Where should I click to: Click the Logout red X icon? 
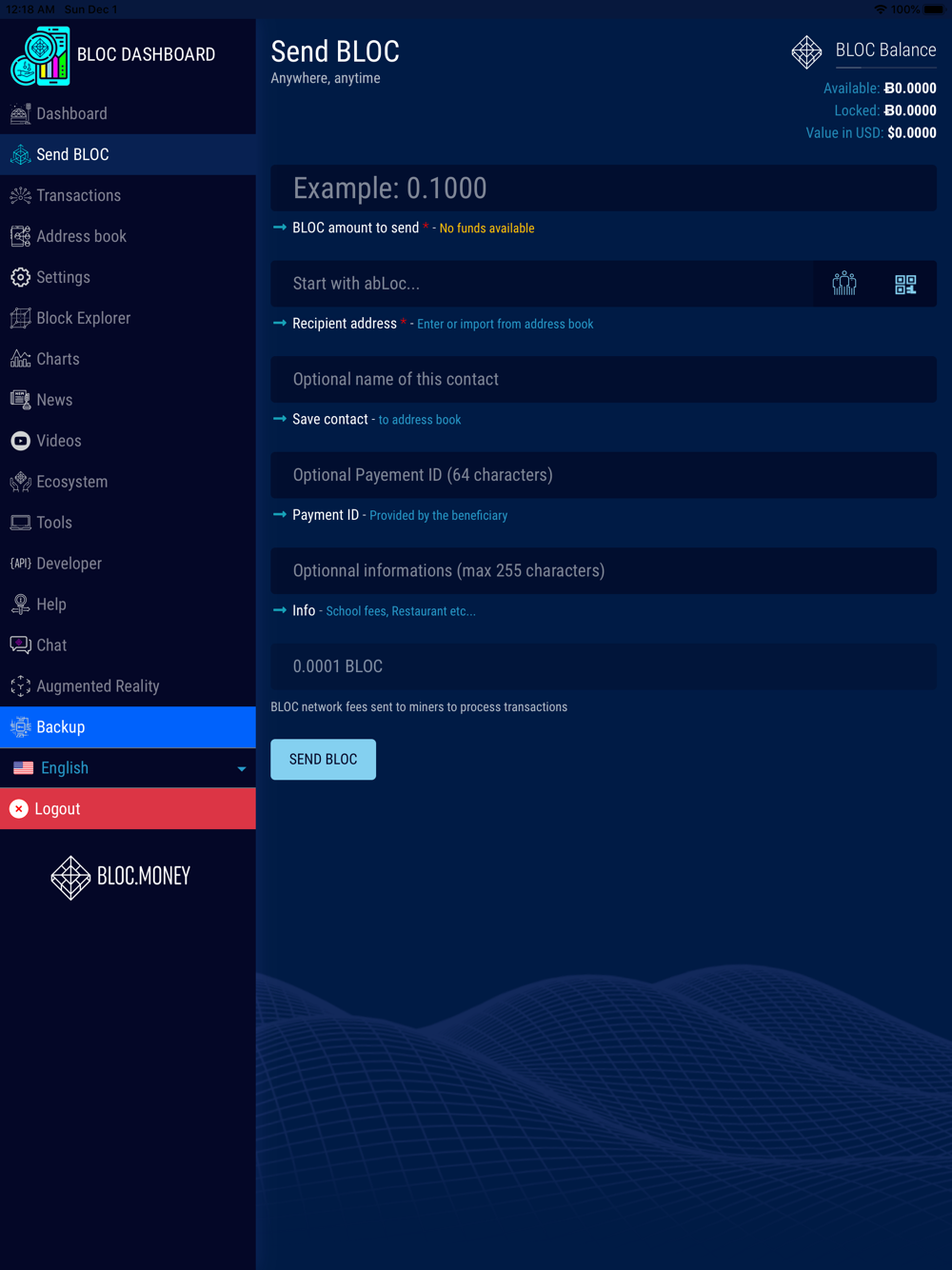click(18, 809)
